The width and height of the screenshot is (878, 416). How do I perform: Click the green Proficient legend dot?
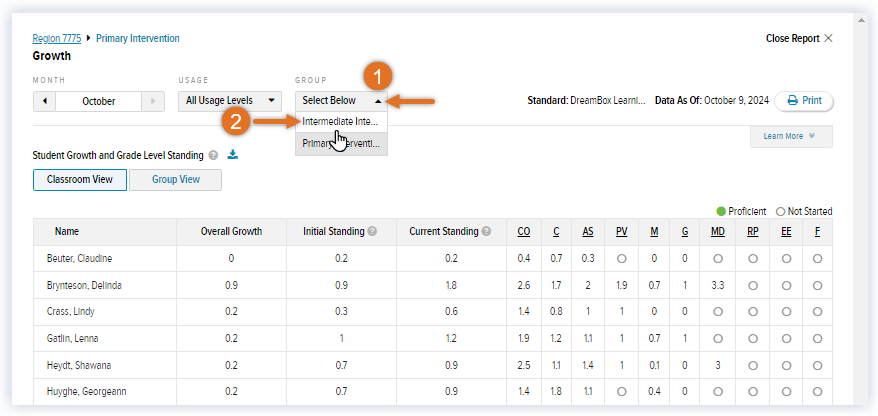click(x=721, y=211)
